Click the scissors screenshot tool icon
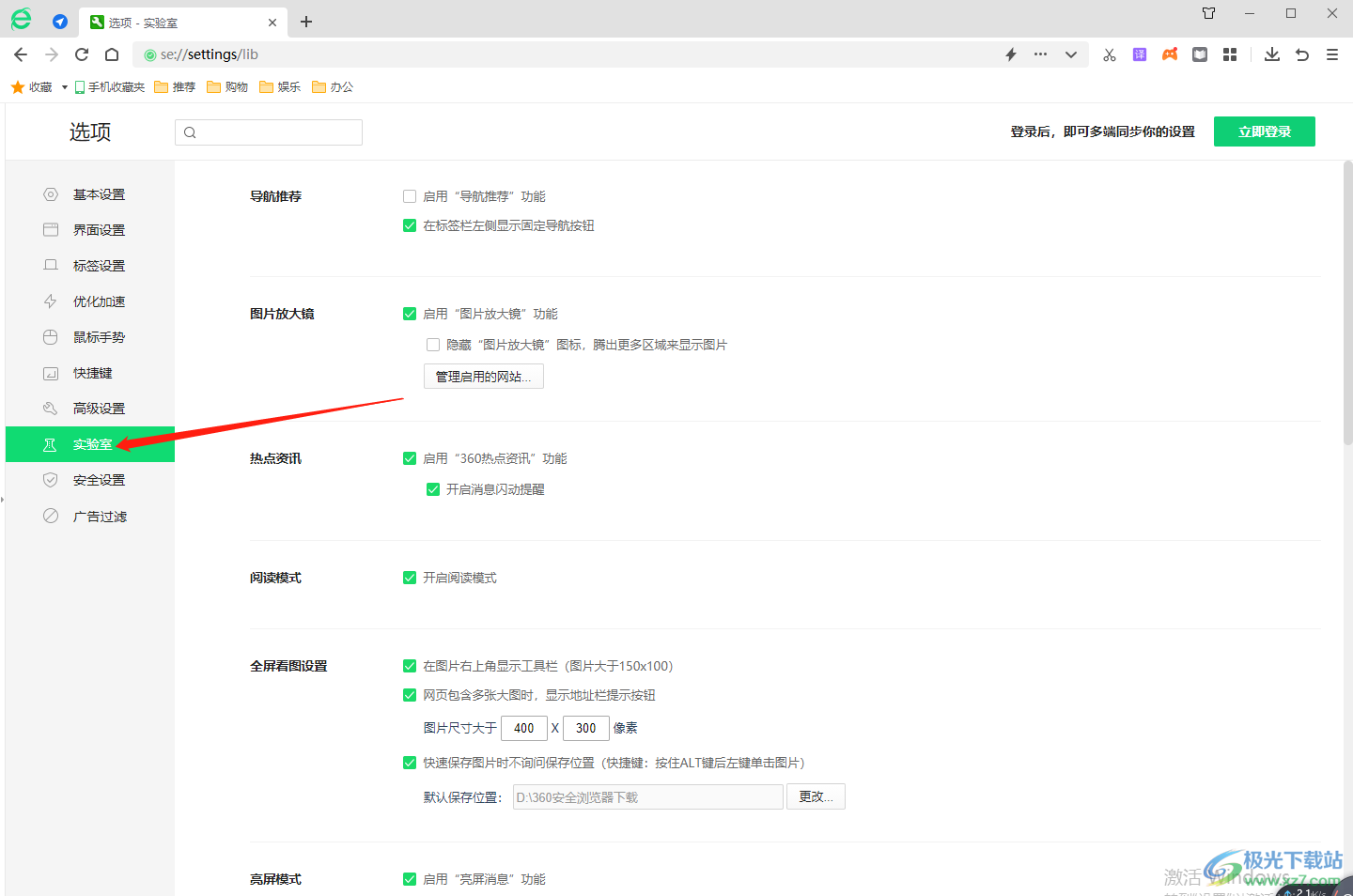1353x896 pixels. pyautogui.click(x=1110, y=54)
